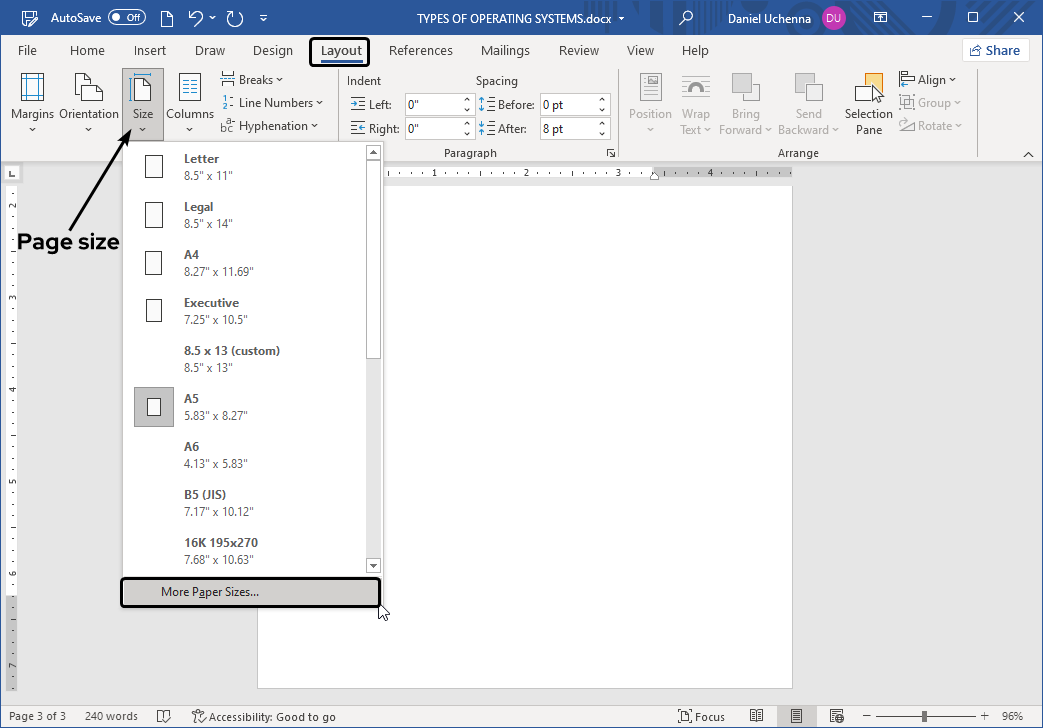Screen dimensions: 1043x728
Task: Open the Breaks dropdown
Action: point(252,79)
